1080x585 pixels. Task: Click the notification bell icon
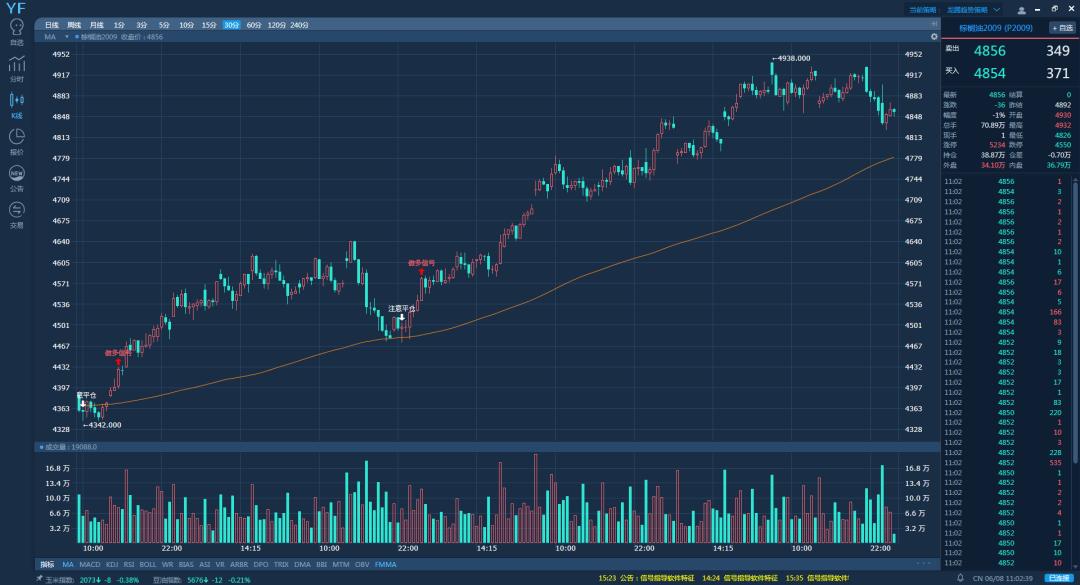[960, 577]
